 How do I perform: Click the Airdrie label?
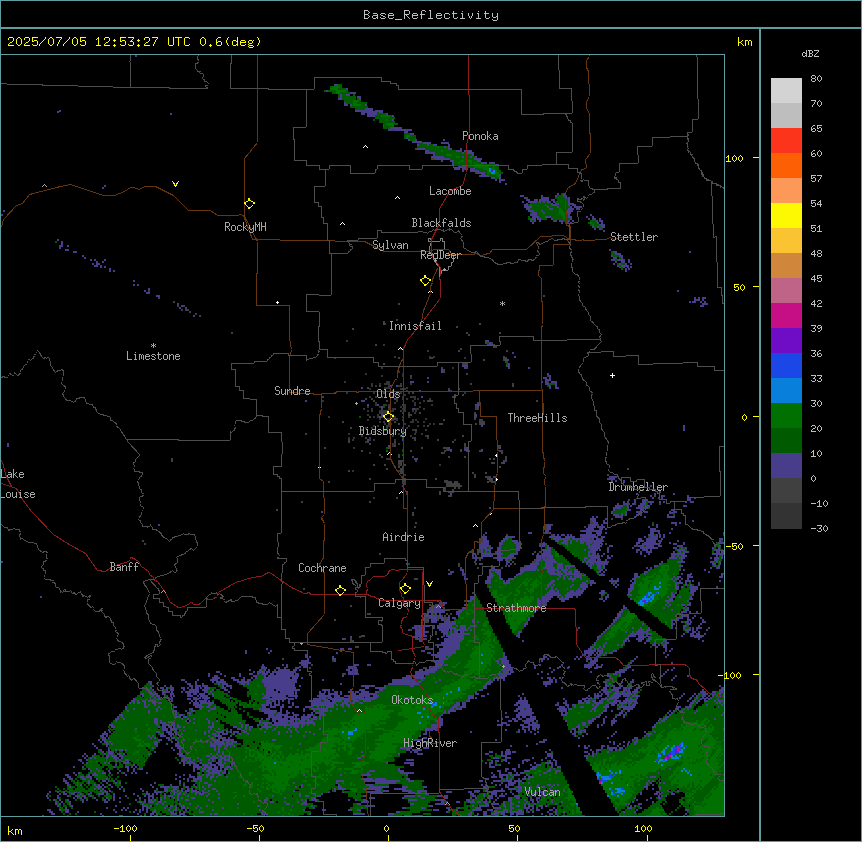[403, 537]
